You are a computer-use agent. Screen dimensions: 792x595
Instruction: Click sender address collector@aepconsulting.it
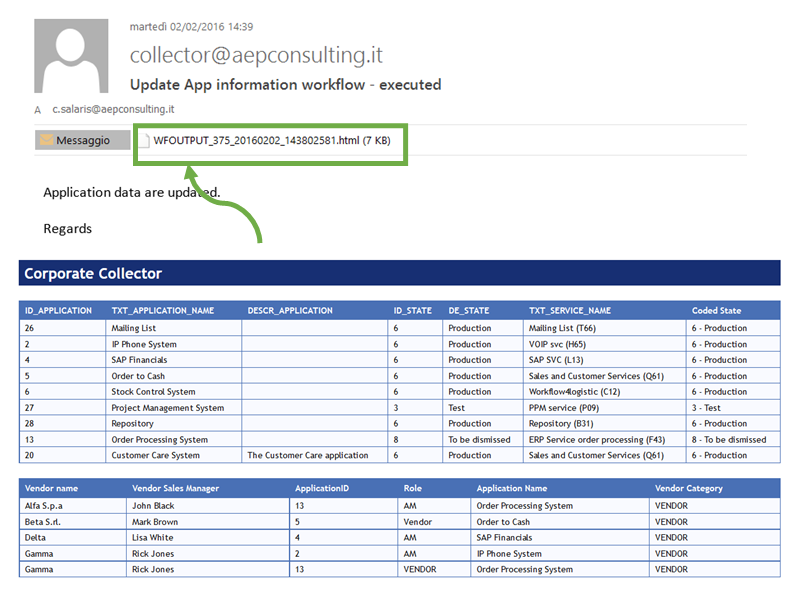point(256,55)
